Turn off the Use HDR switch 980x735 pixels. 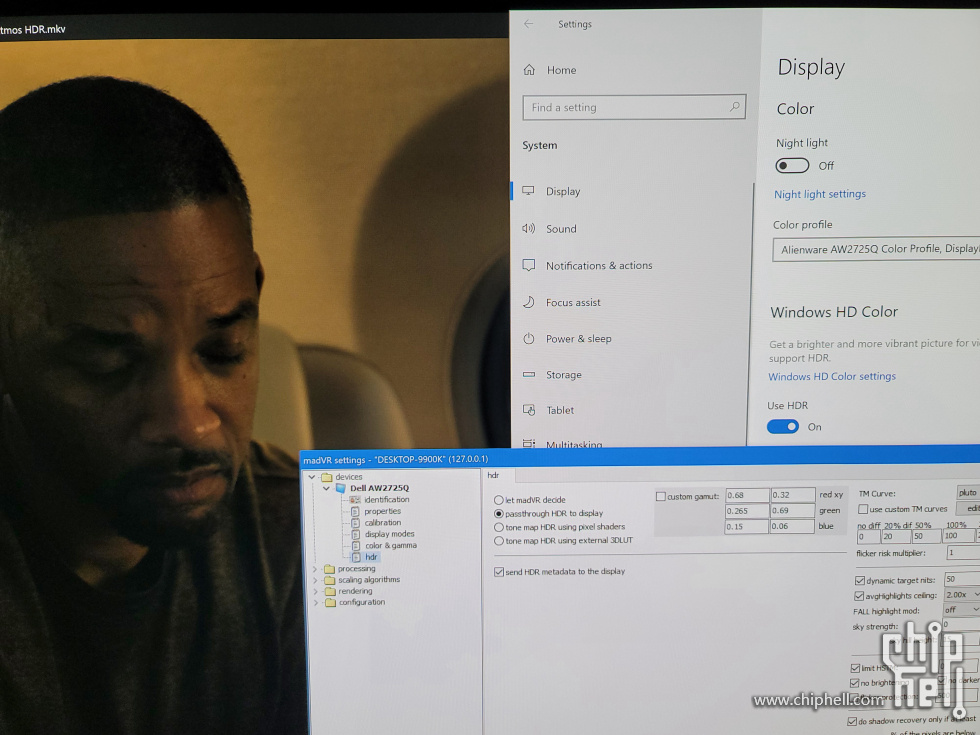tap(782, 427)
